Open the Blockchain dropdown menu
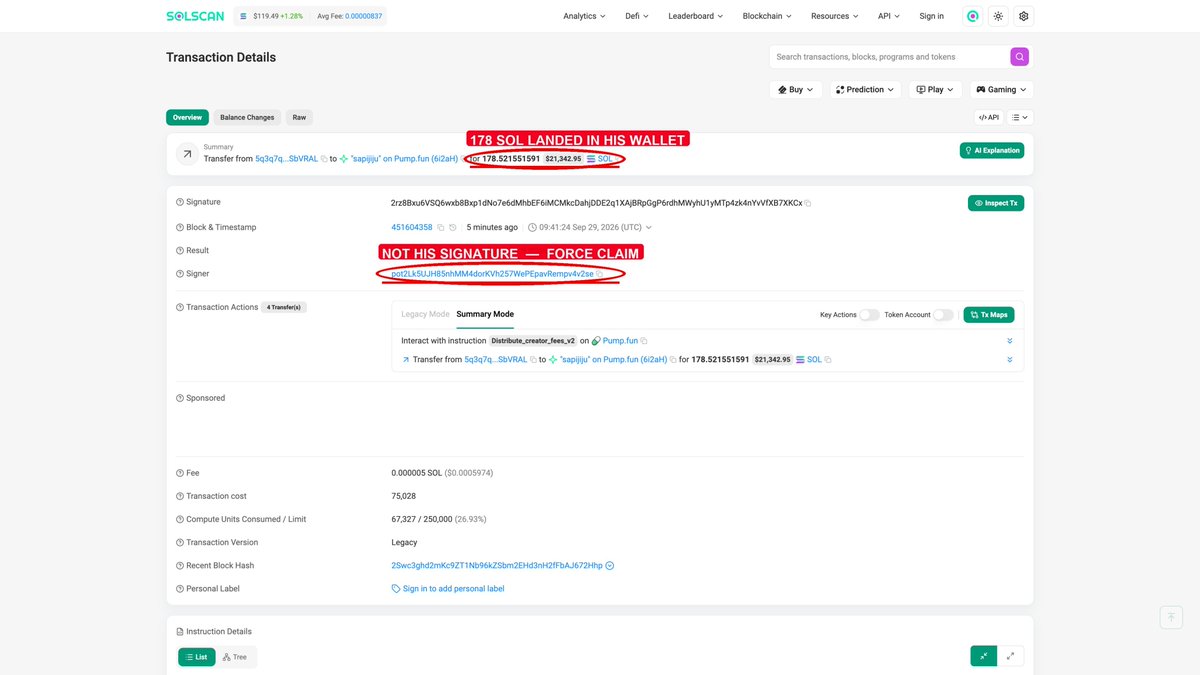1200x675 pixels. [767, 16]
